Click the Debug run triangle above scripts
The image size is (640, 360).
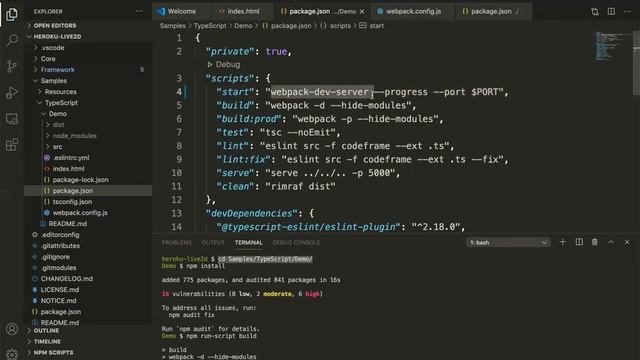(x=210, y=64)
